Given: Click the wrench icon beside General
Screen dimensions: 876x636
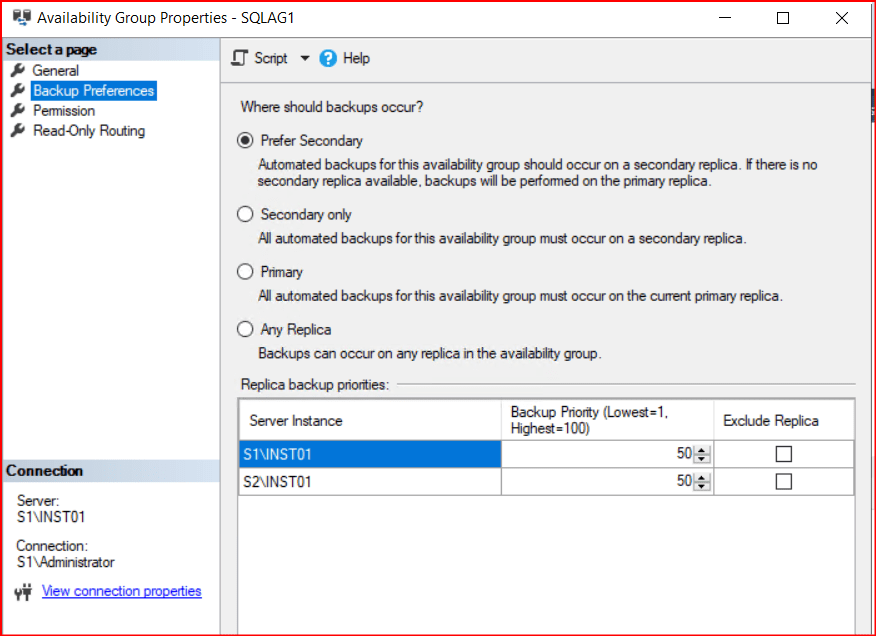Looking at the screenshot, I should click(17, 70).
